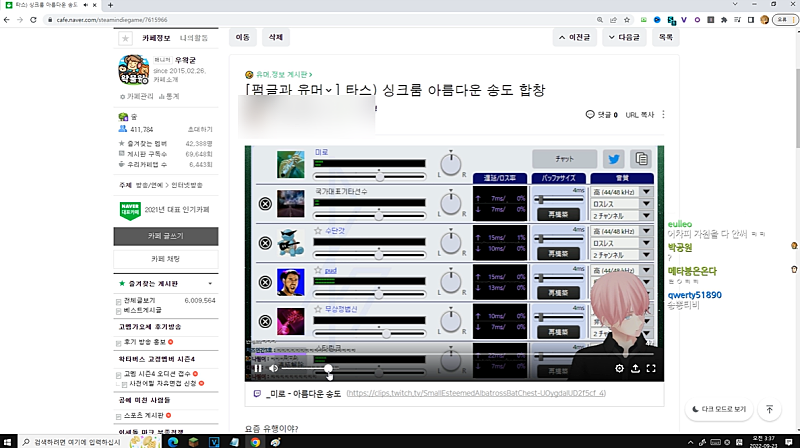
Task: Click the comment bubble icon (댓글 0)
Action: pyautogui.click(x=590, y=115)
